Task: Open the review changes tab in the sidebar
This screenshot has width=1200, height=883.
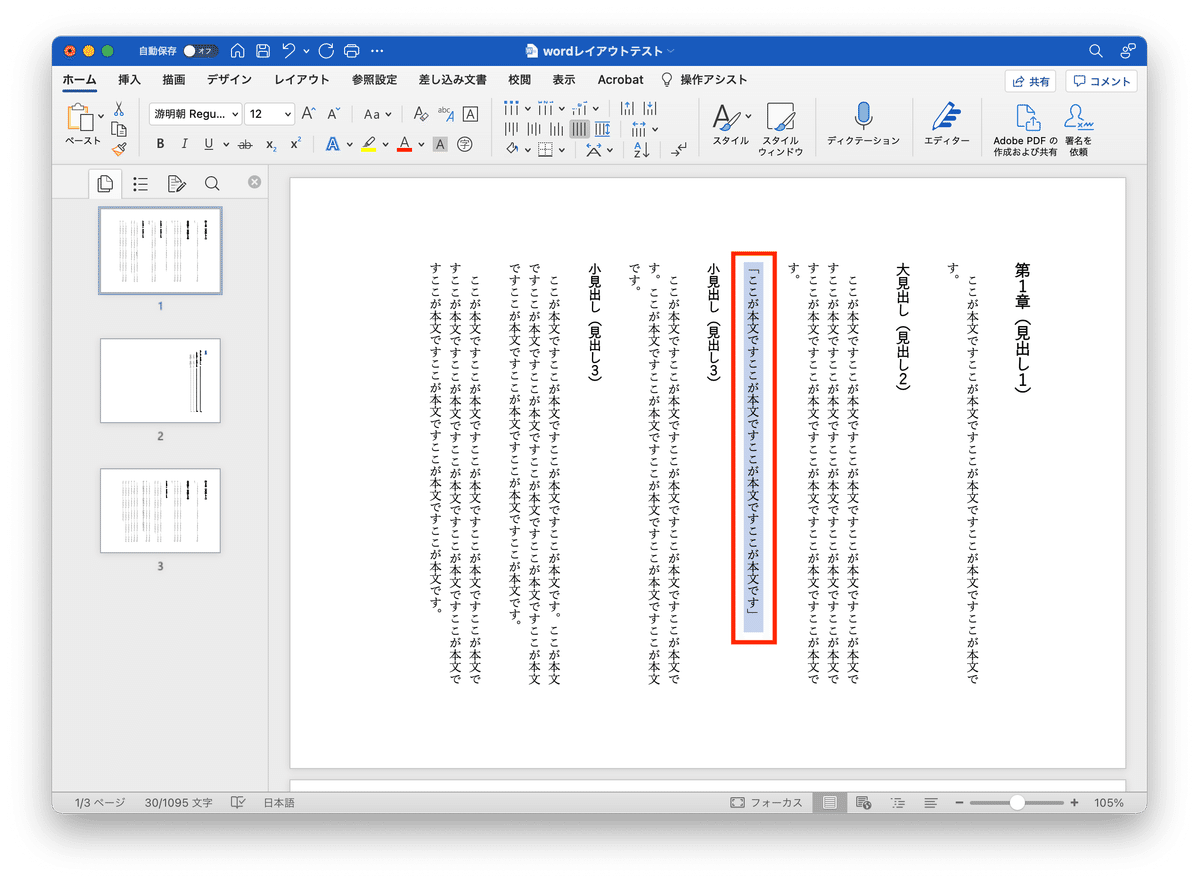Action: 177,183
